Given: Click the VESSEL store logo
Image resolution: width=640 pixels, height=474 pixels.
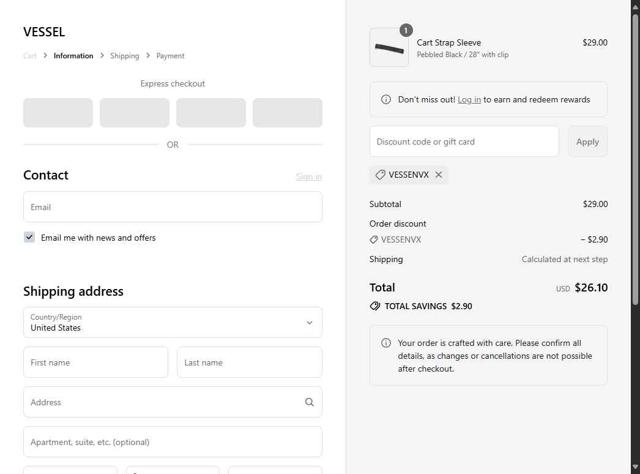Looking at the screenshot, I should 44,32.
